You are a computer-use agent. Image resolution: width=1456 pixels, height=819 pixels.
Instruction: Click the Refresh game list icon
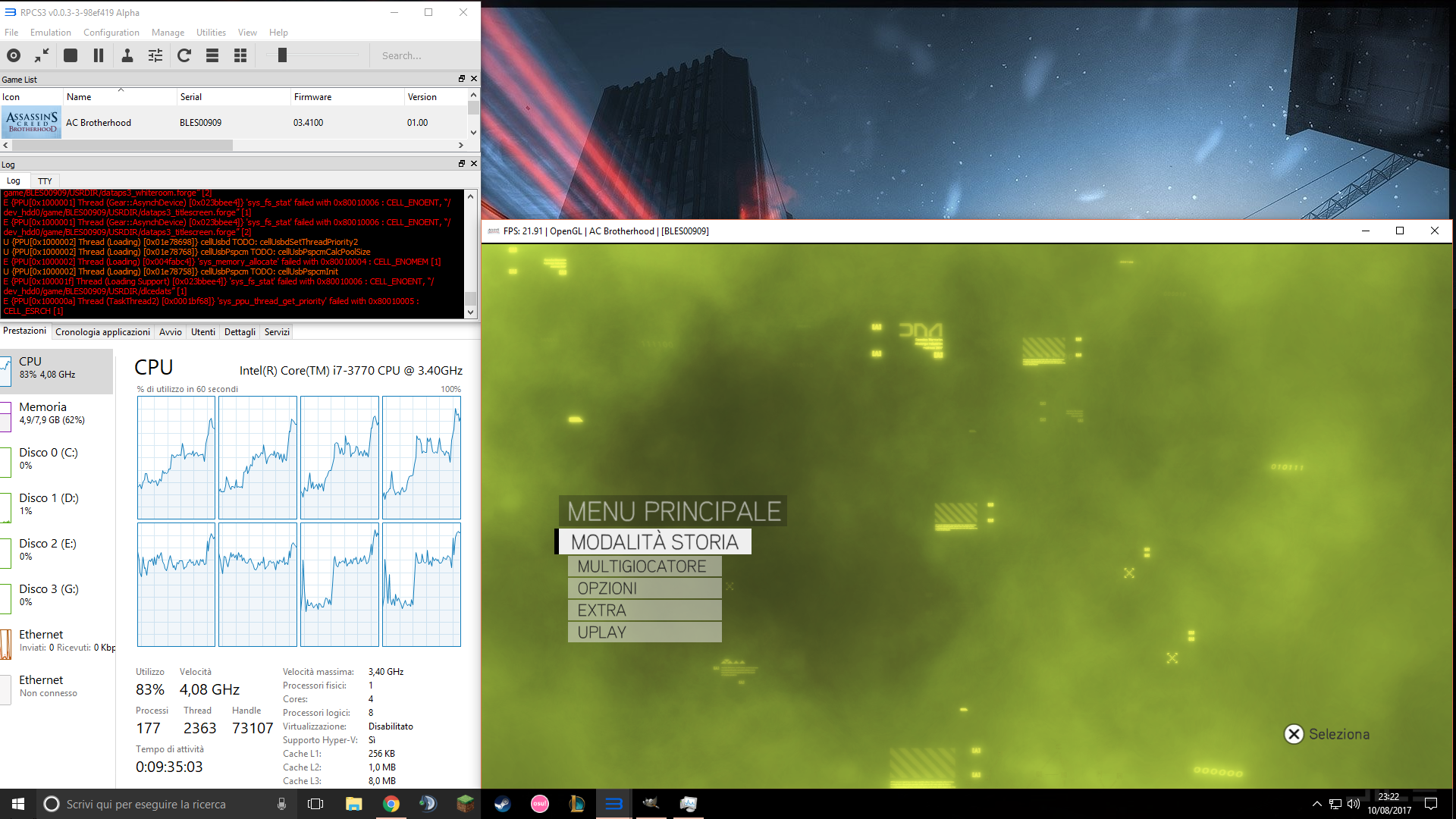[x=184, y=55]
